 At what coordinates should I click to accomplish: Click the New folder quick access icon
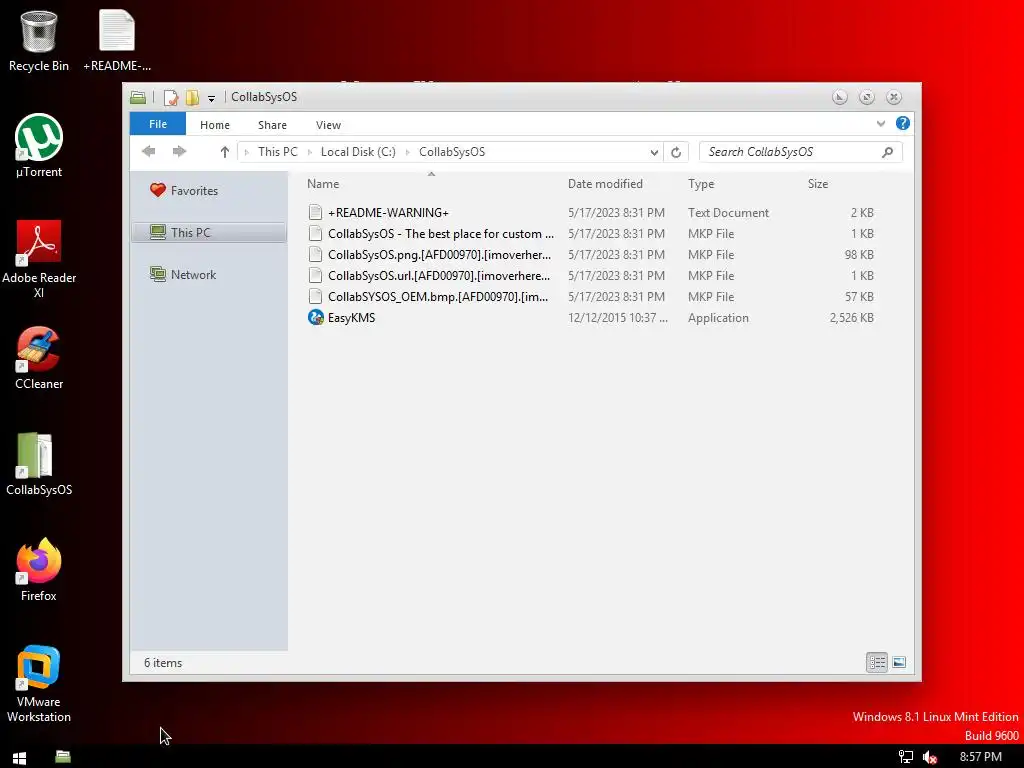click(192, 97)
